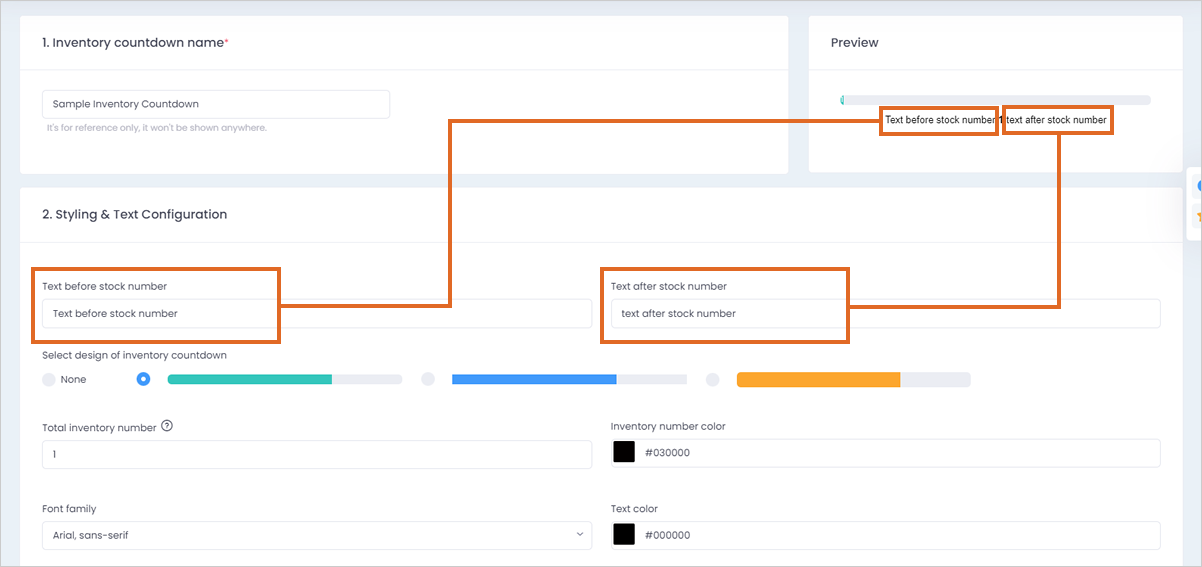Click the Text after stock number field
The width and height of the screenshot is (1202, 567).
[x=886, y=313]
